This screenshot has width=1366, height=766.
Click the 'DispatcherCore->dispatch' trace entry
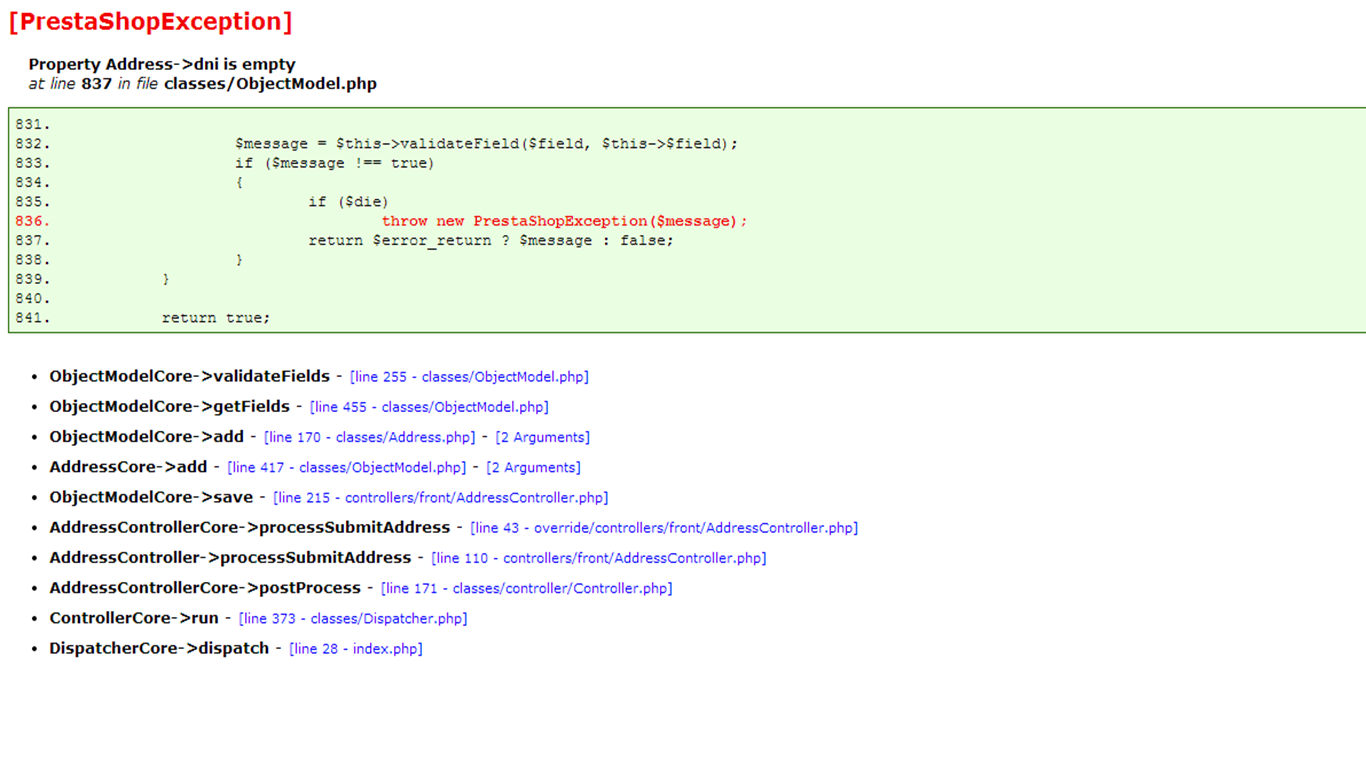coord(160,648)
